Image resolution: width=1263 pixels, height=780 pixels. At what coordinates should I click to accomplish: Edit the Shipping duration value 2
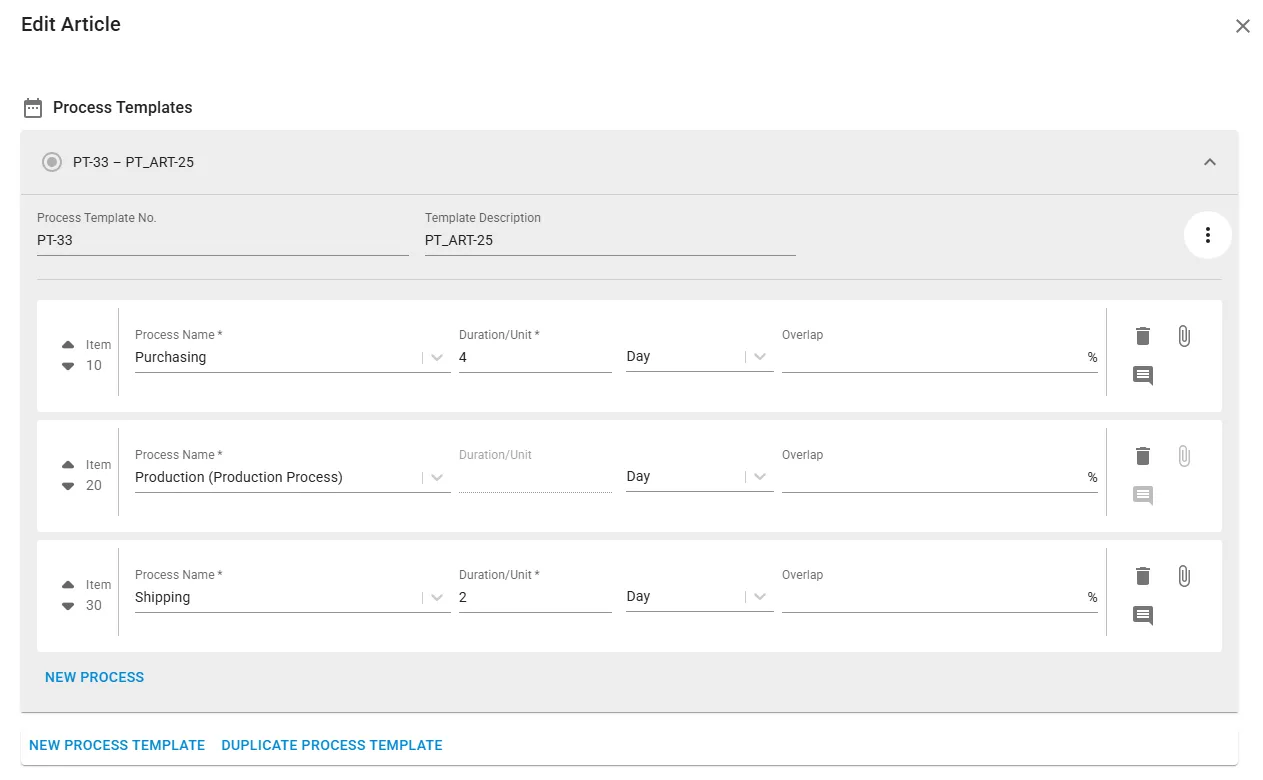tap(535, 597)
